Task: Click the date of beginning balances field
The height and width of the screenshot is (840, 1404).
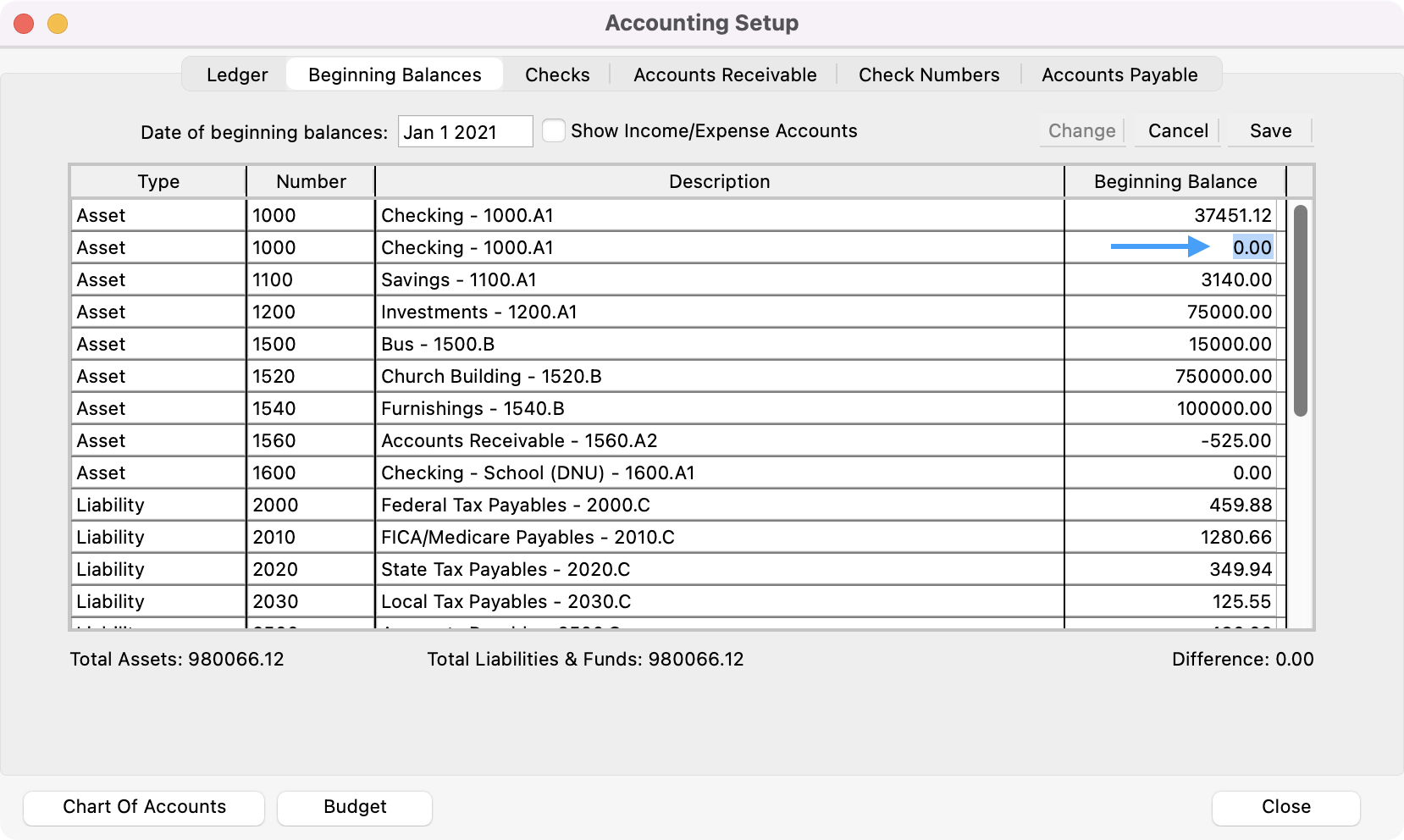Action: 465,131
